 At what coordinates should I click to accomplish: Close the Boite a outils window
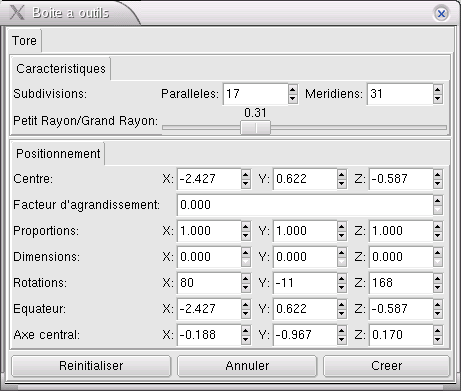(441, 14)
